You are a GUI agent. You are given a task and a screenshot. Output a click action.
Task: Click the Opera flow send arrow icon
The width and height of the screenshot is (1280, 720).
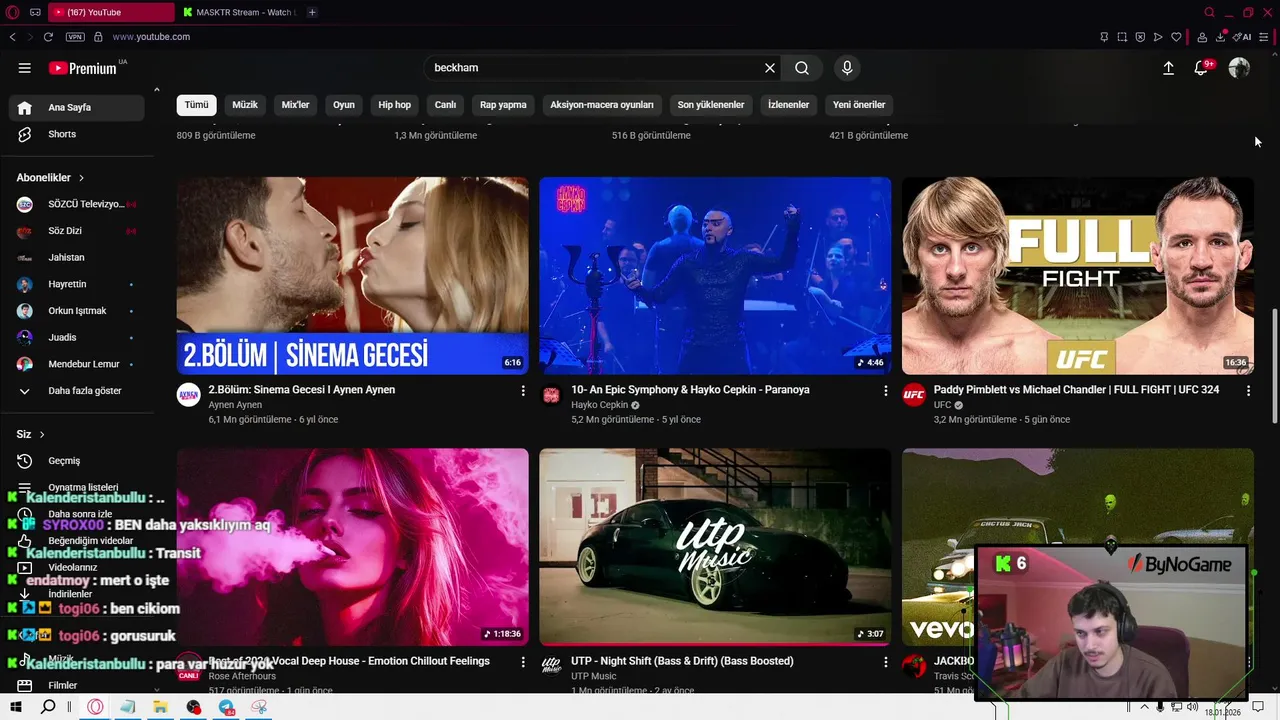coord(1158,37)
